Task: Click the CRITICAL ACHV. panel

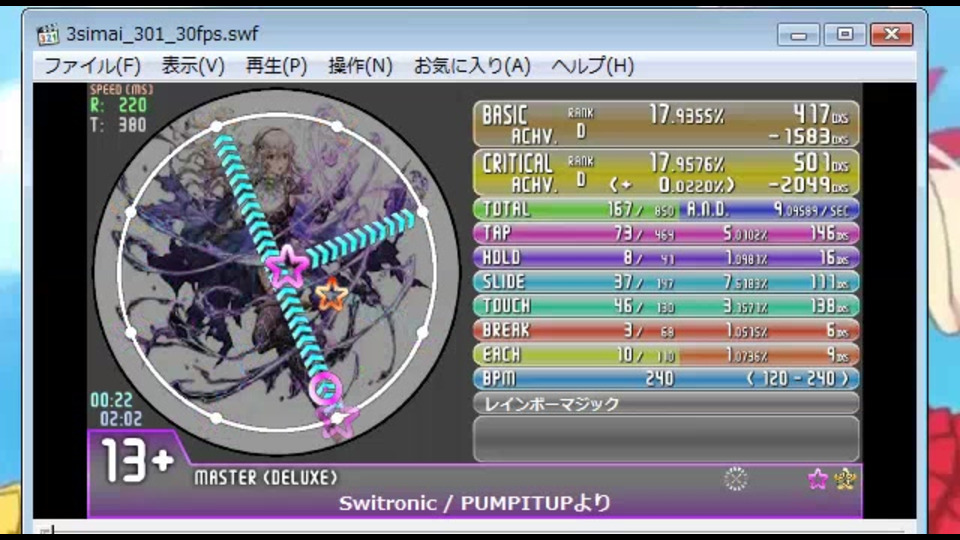Action: click(x=666, y=172)
